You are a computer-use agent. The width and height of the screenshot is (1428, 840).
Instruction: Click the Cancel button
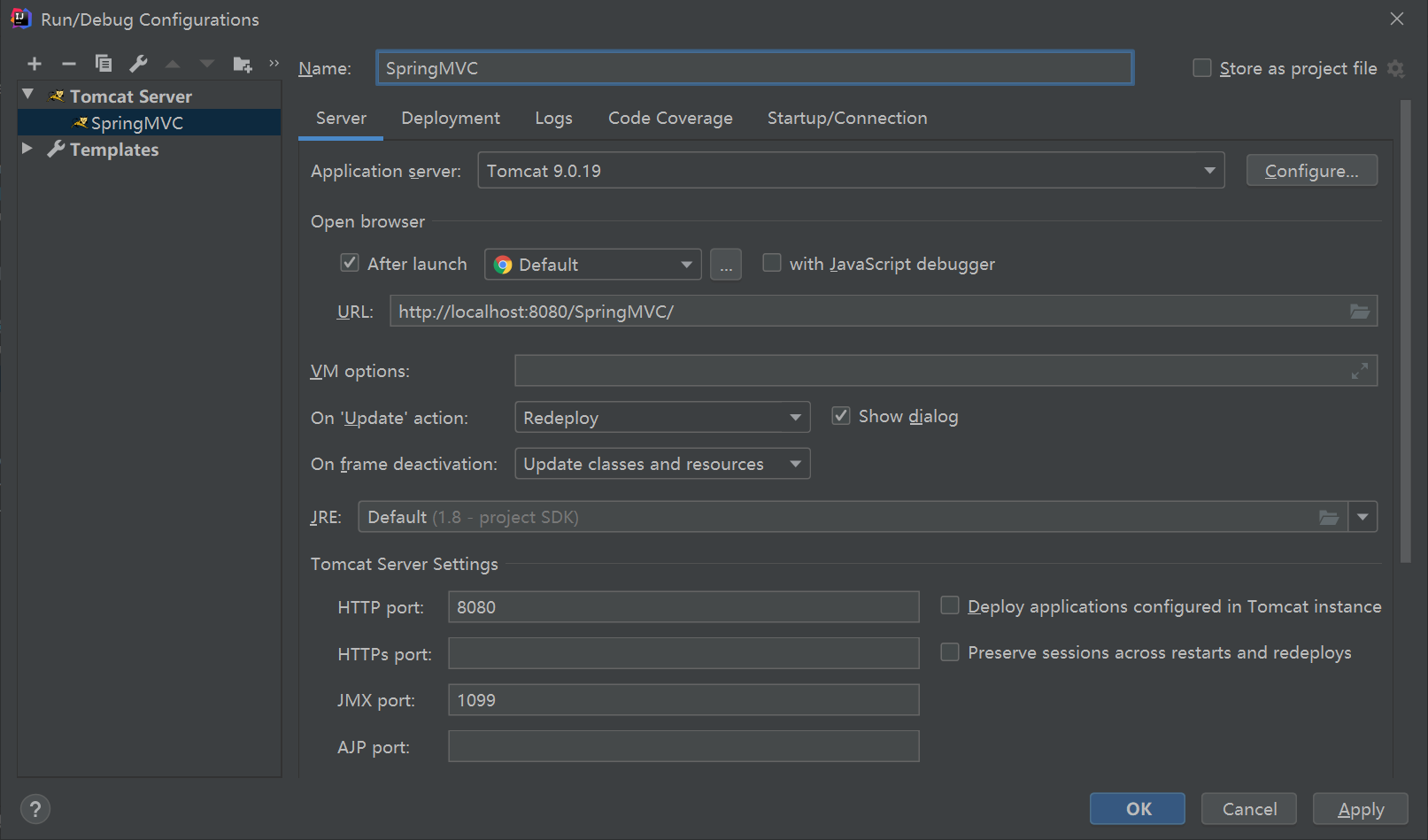1249,809
